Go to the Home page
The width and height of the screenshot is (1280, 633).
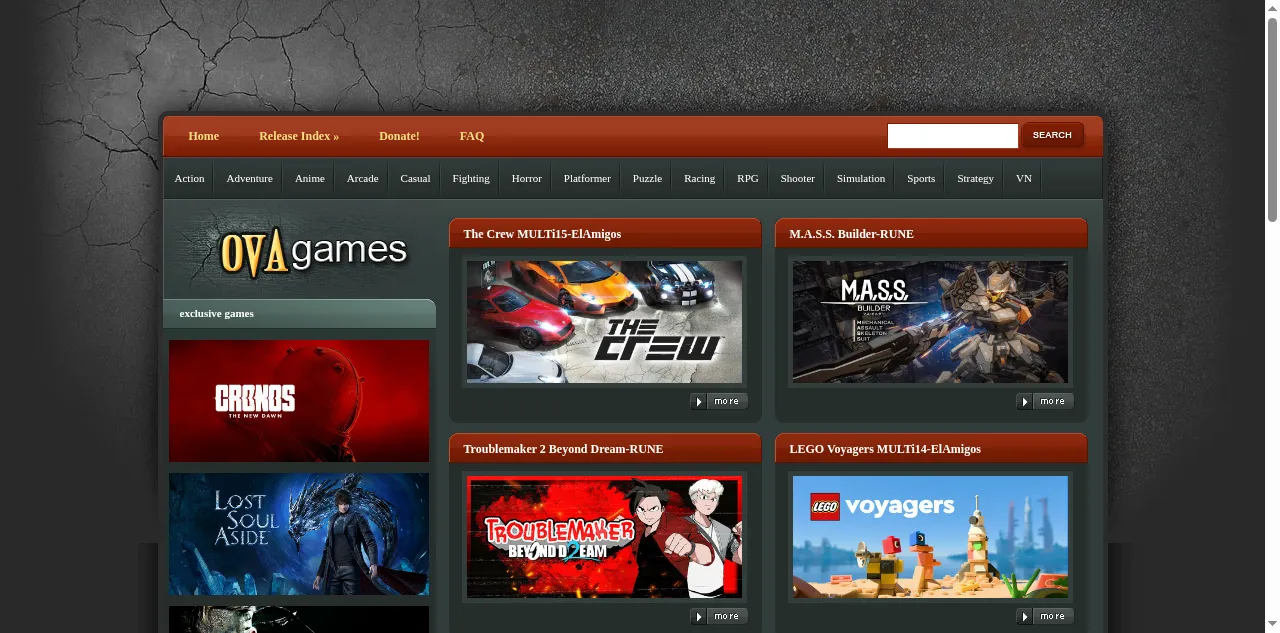point(203,136)
